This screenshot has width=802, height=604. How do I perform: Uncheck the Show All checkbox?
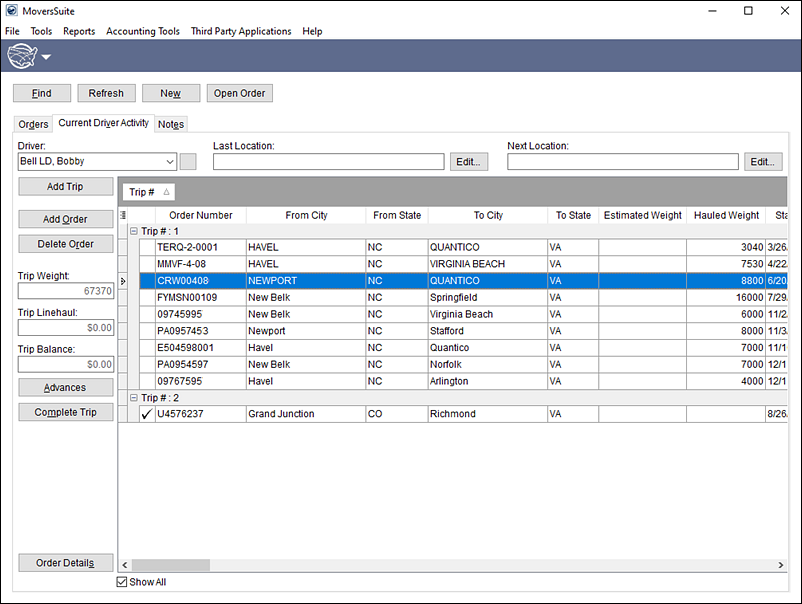tap(122, 581)
